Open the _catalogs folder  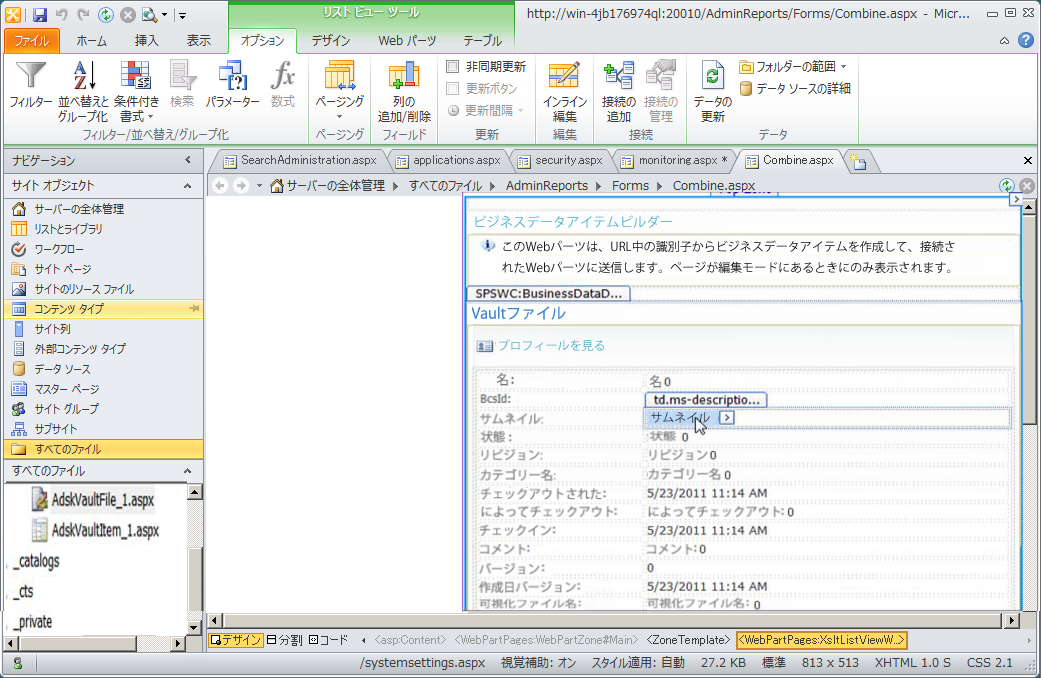coord(37,561)
